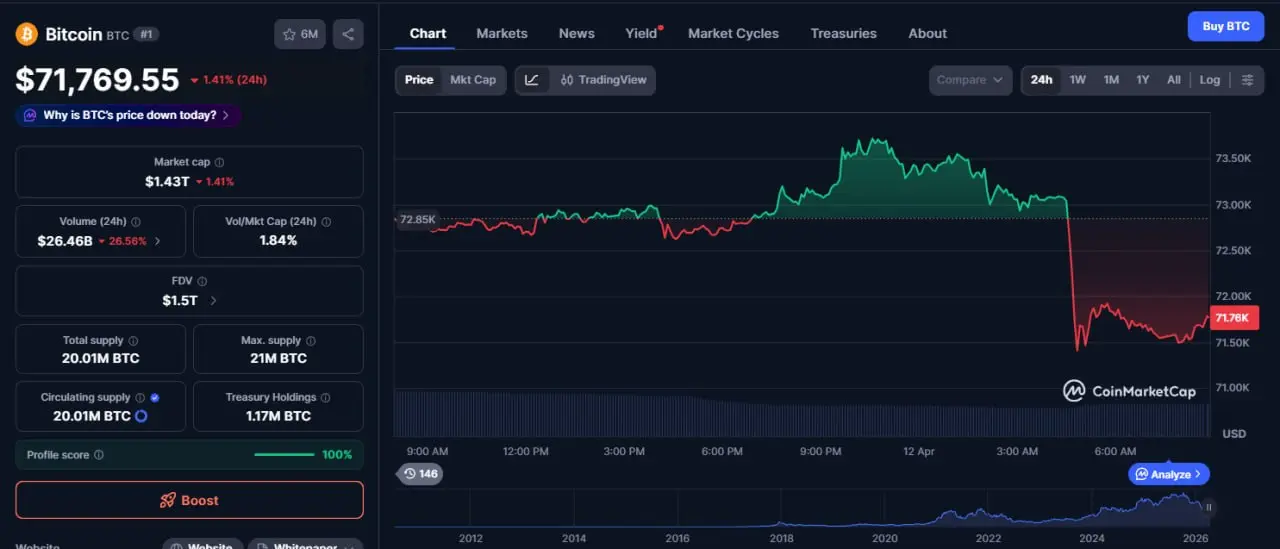Open chart settings sliders icon

point(1247,80)
